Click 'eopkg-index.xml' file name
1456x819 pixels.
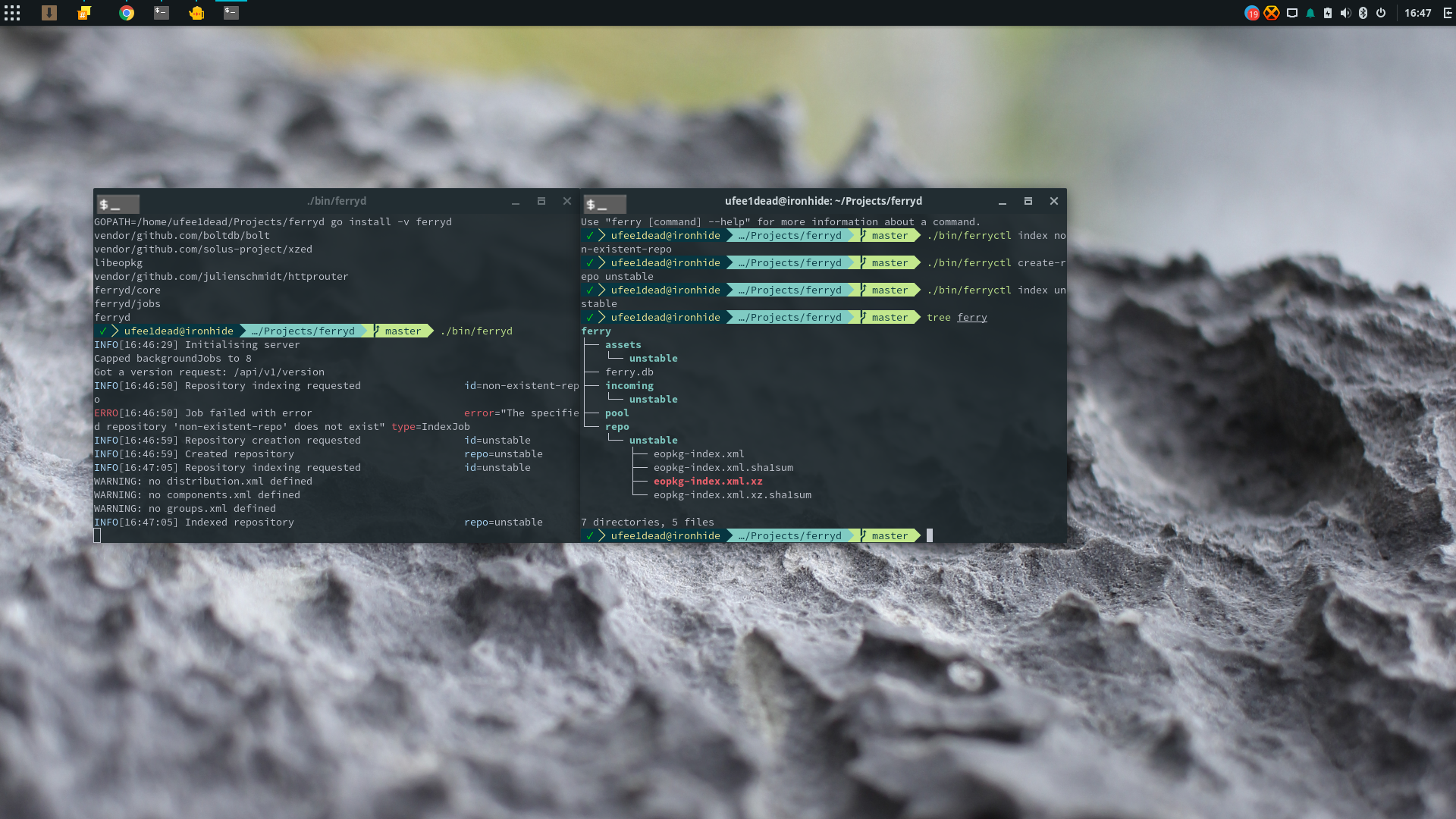(x=699, y=454)
